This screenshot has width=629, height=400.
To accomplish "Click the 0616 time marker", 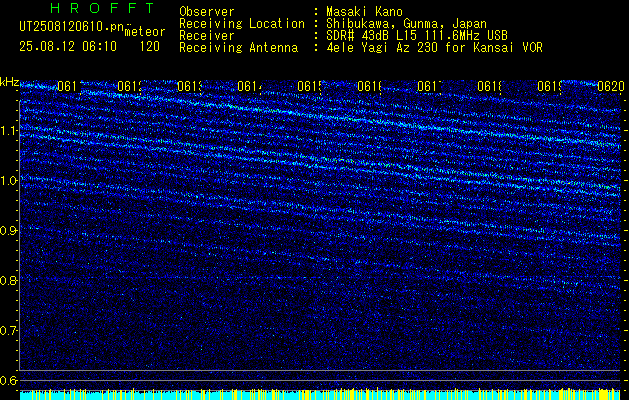I will coord(369,86).
